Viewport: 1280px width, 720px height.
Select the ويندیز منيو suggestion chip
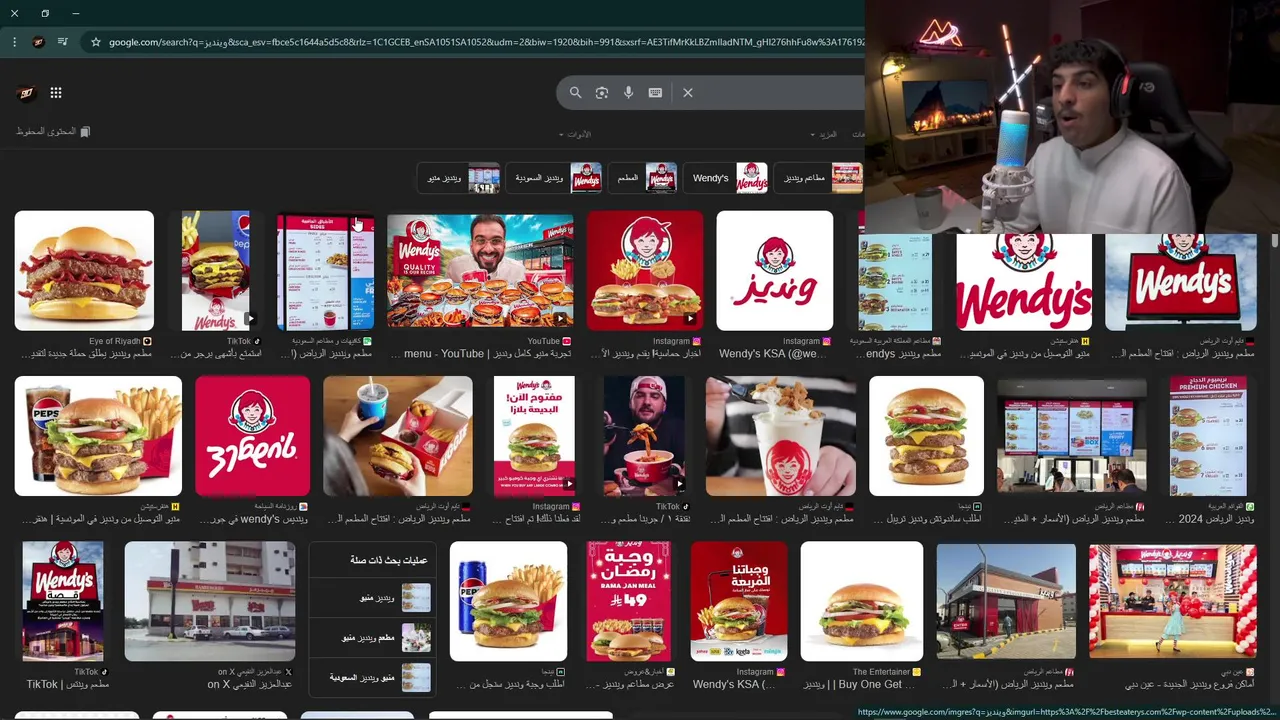click(458, 178)
